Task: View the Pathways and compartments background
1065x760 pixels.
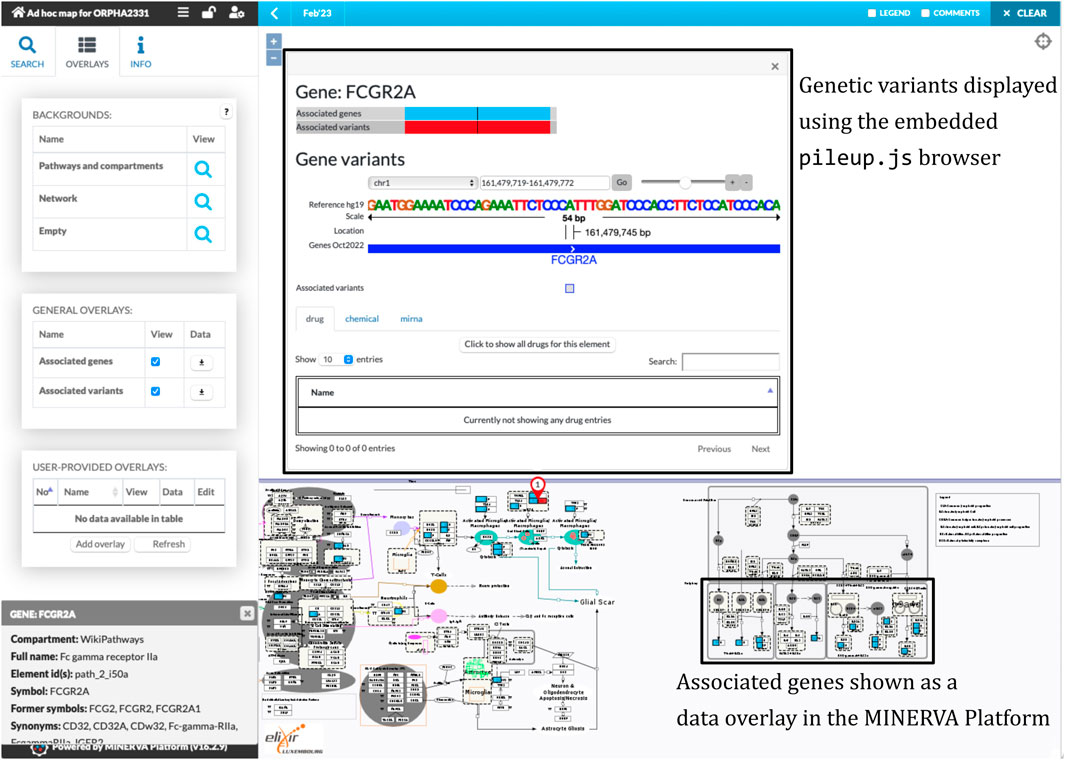Action: pyautogui.click(x=203, y=169)
